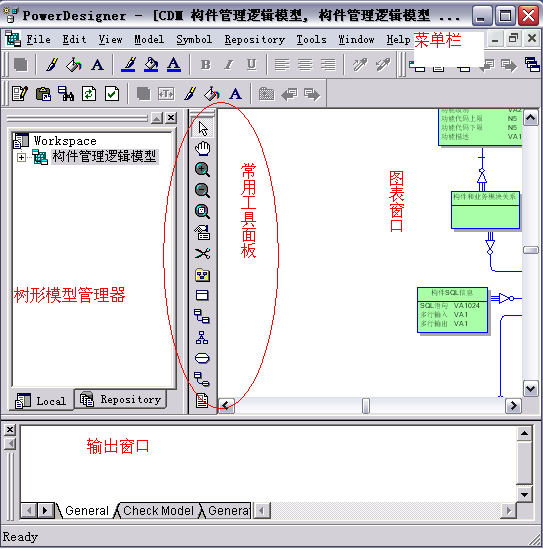Select the Properties tool in palette

click(202, 232)
